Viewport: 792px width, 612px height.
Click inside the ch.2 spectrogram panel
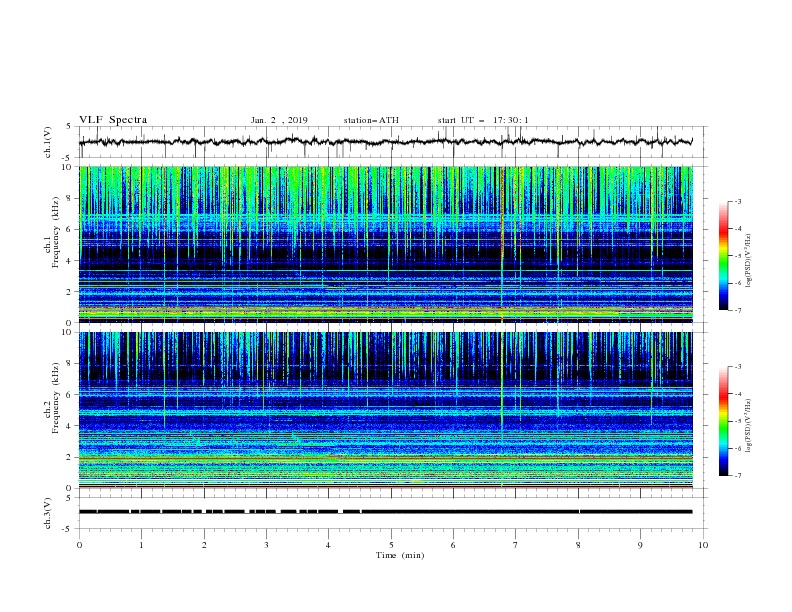pos(386,410)
